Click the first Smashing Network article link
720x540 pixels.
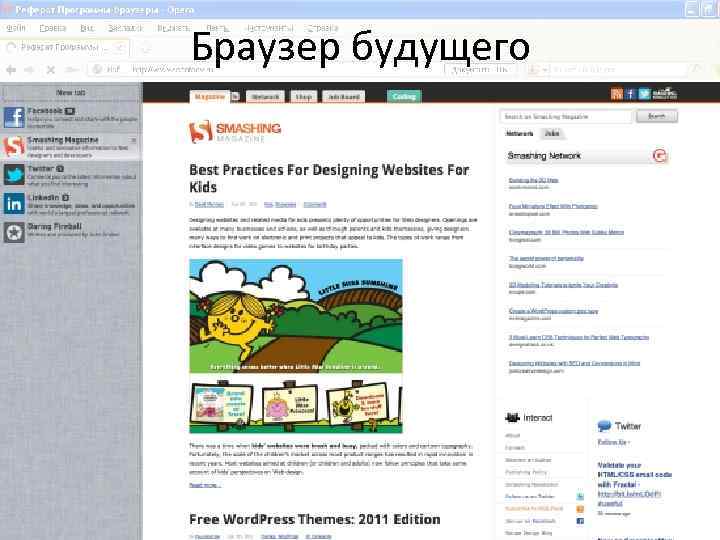pos(533,180)
